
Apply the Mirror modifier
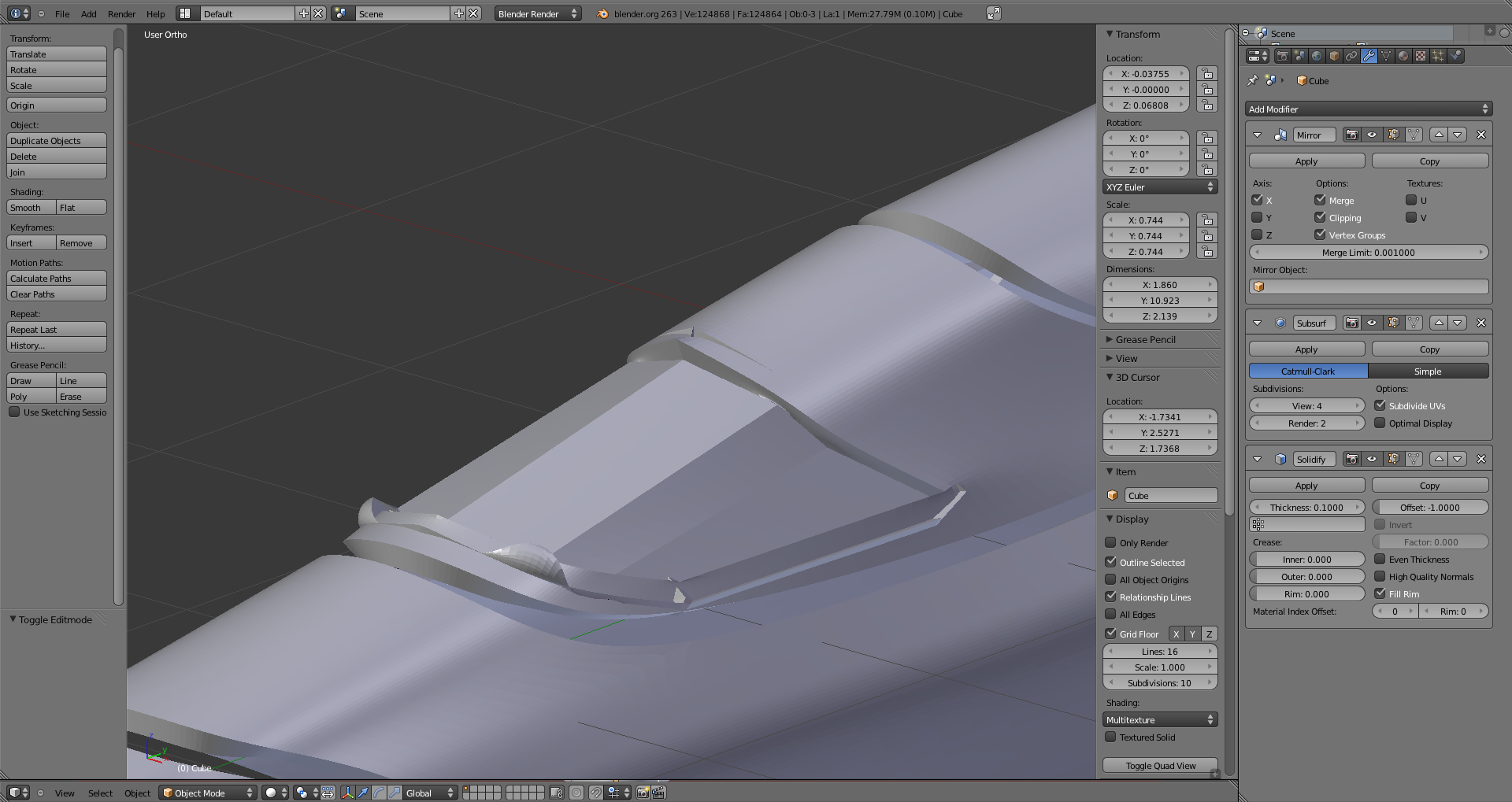click(1306, 161)
